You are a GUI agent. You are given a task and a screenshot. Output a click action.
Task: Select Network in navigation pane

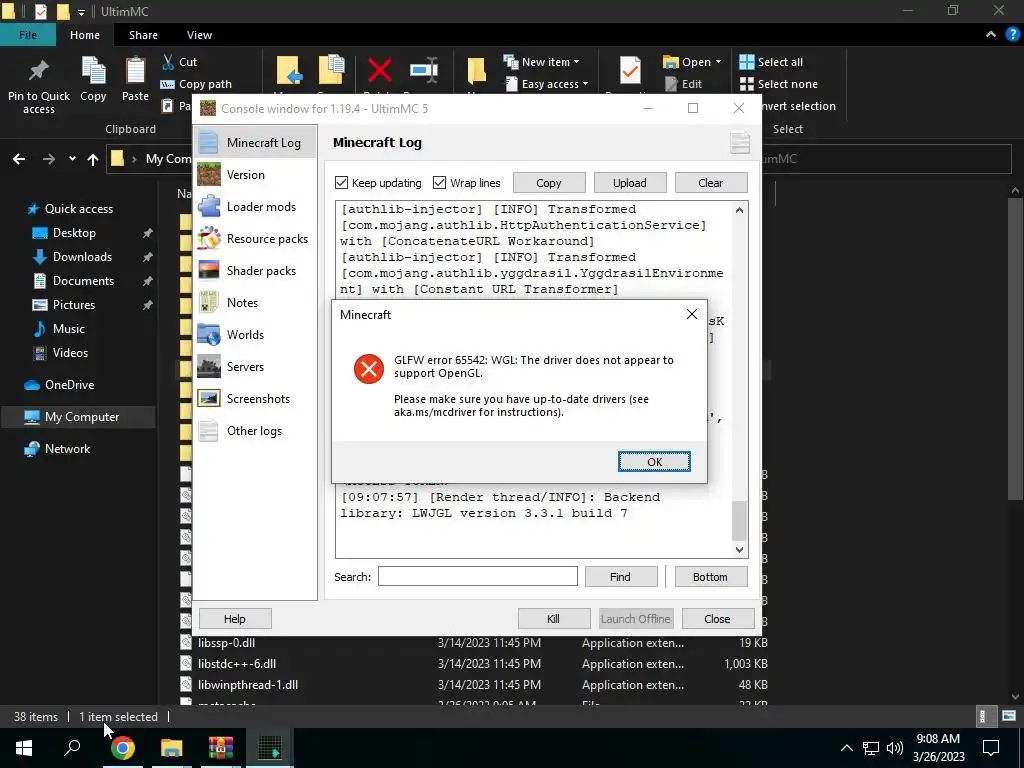point(67,449)
